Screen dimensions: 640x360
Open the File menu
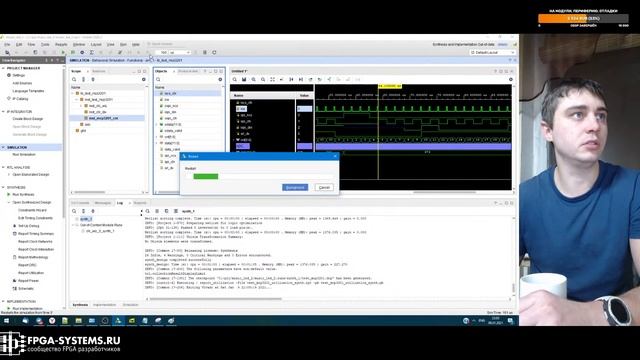[x=7, y=44]
